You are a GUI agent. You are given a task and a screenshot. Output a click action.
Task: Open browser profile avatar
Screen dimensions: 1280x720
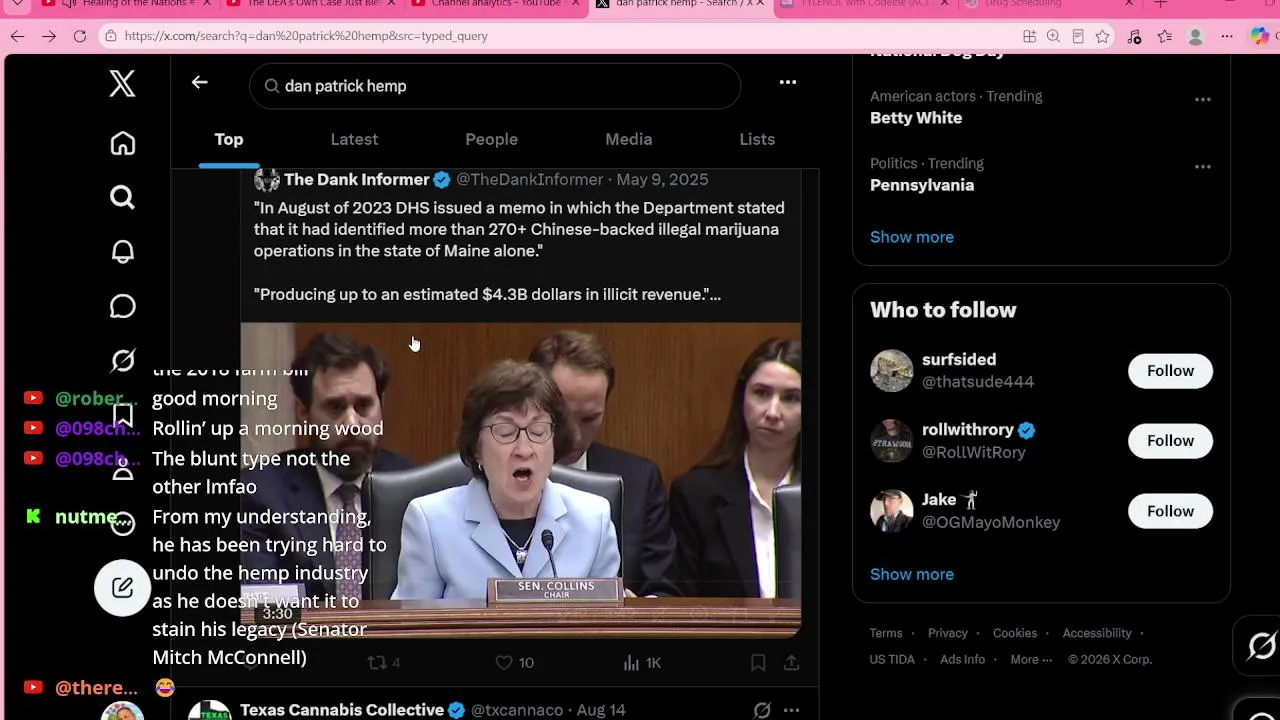[x=1195, y=36]
